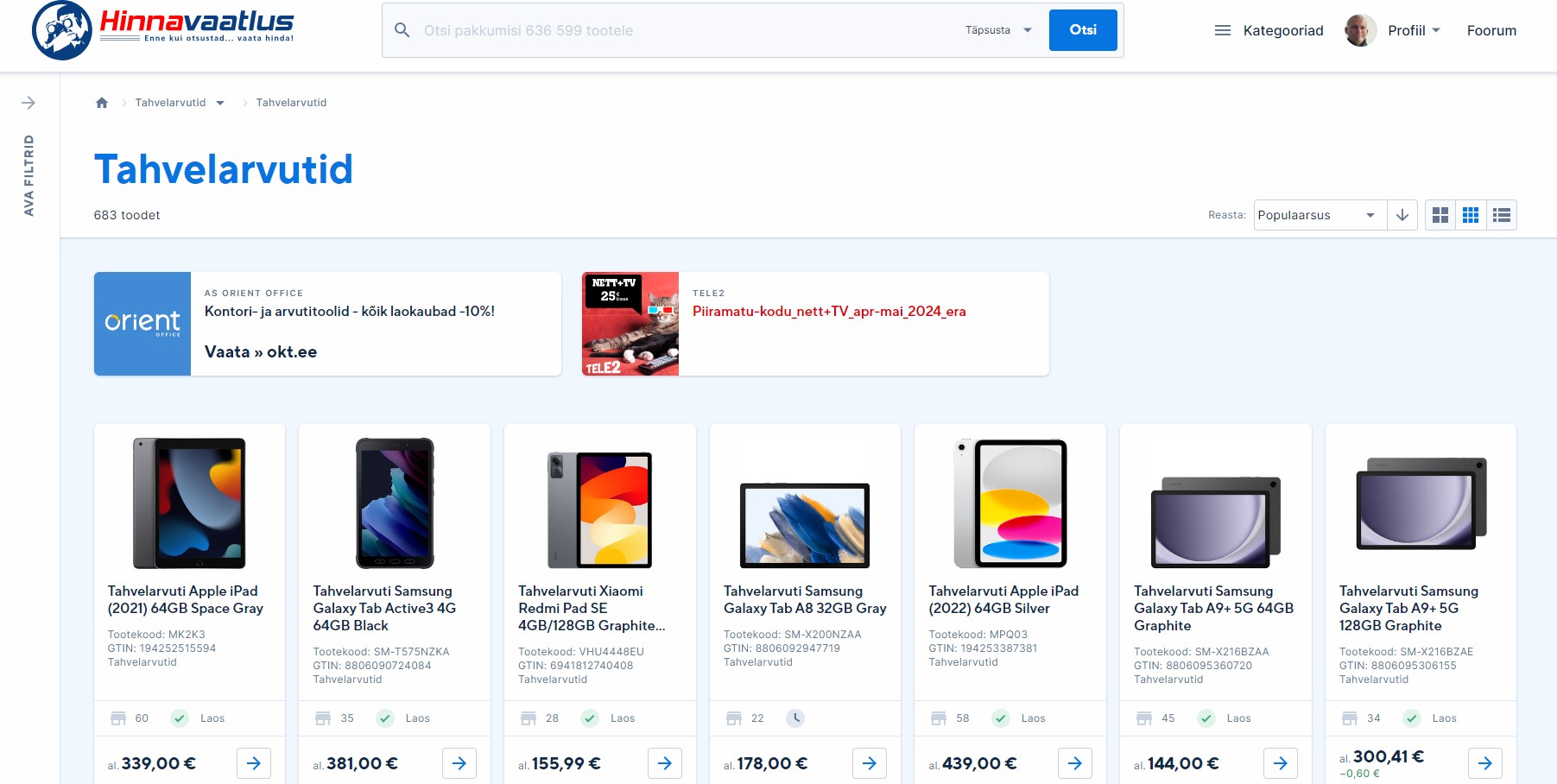This screenshot has height=784, width=1557.
Task: Click the Redmi Pad SE product image
Action: click(599, 509)
